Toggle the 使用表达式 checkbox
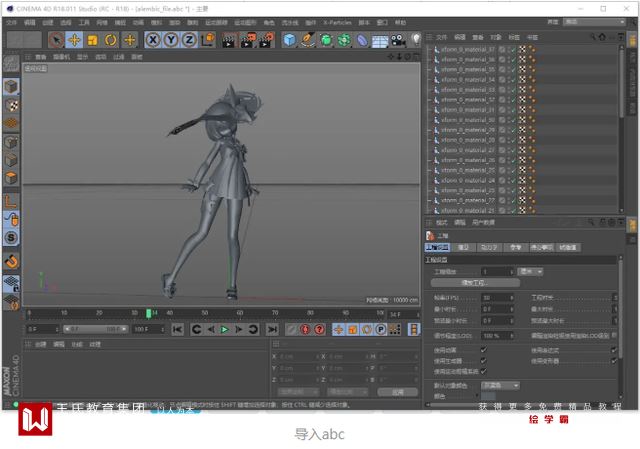The width and height of the screenshot is (640, 449). coord(613,350)
